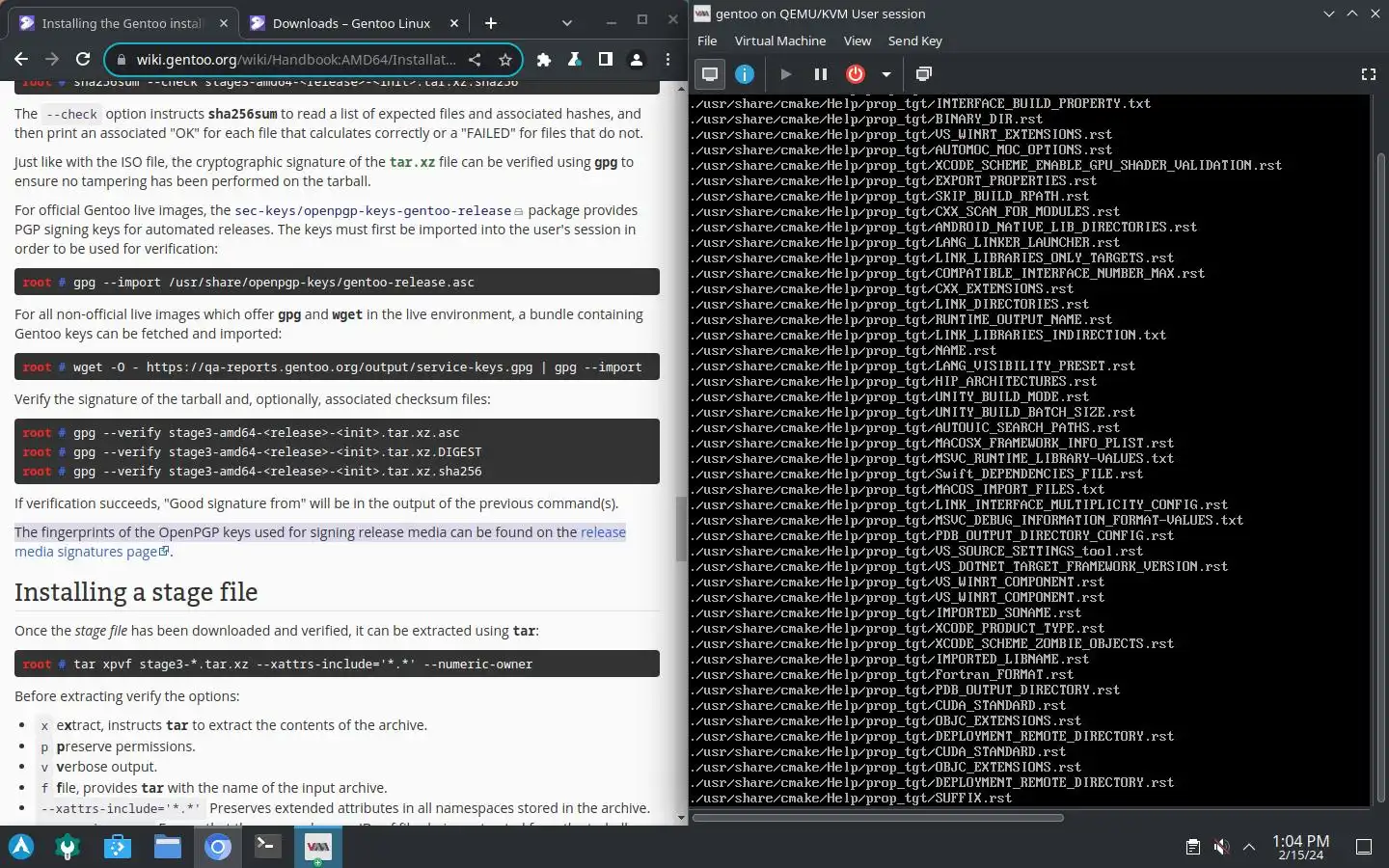Click the SUFFIX.rst line in VM console
This screenshot has height=868, width=1389.
[x=852, y=798]
